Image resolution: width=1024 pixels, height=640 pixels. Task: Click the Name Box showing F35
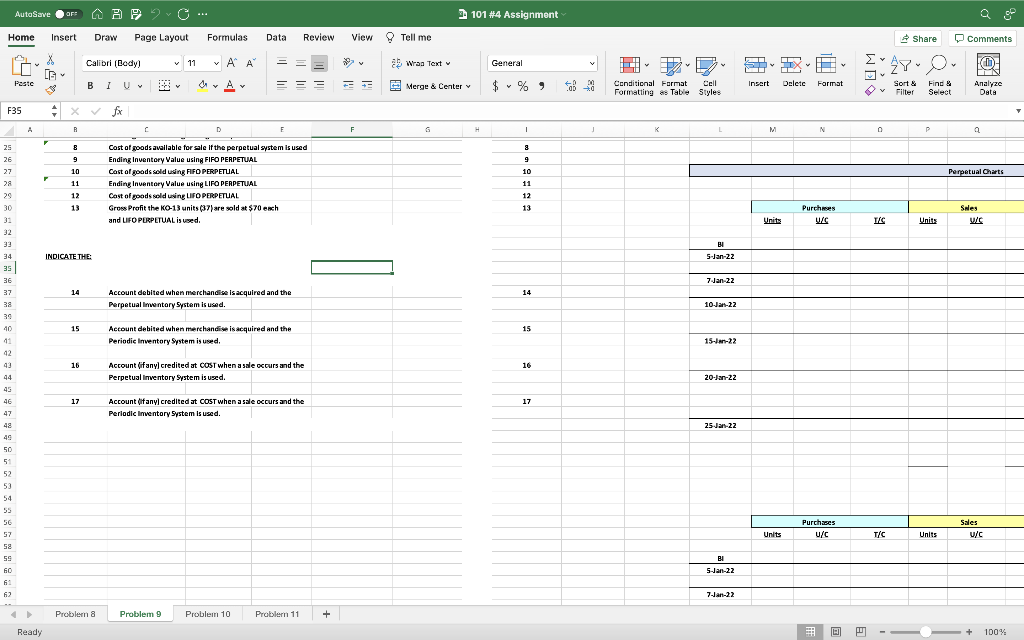(24, 111)
